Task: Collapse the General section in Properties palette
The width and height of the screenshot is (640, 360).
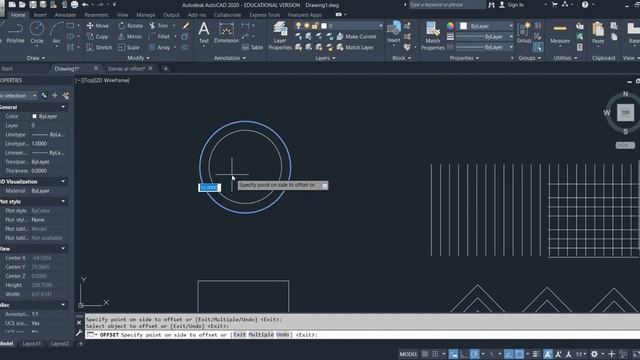Action: [63, 107]
